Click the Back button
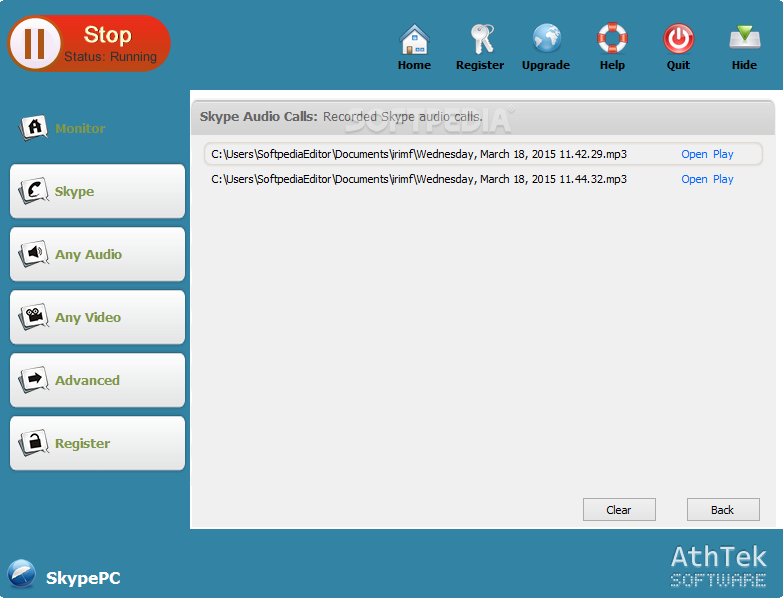 pyautogui.click(x=723, y=510)
